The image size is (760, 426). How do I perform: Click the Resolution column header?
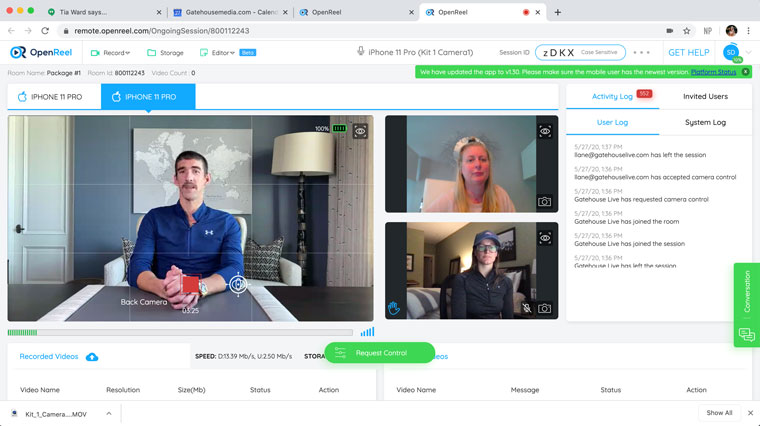pos(123,390)
